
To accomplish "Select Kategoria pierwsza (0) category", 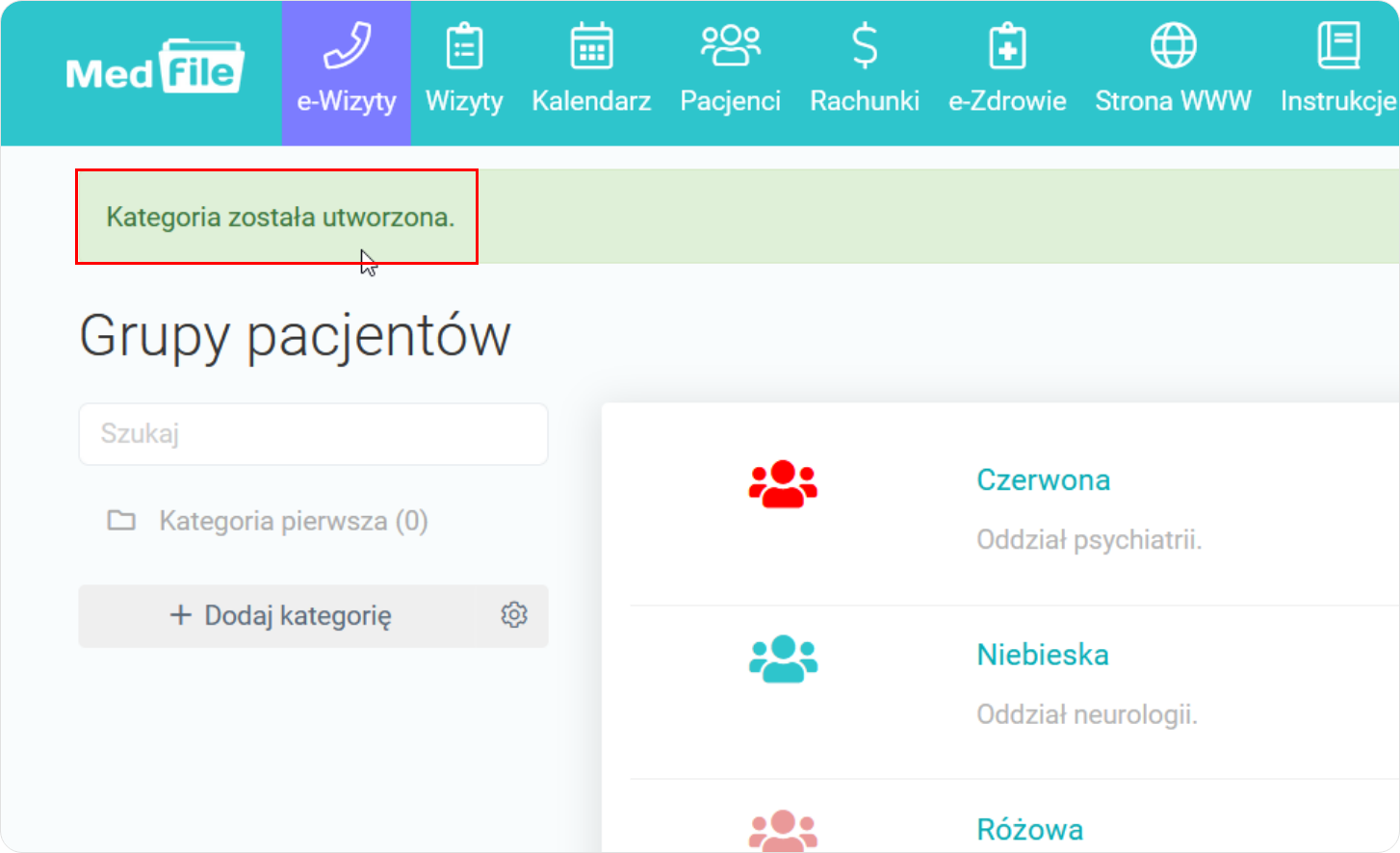I will click(293, 521).
